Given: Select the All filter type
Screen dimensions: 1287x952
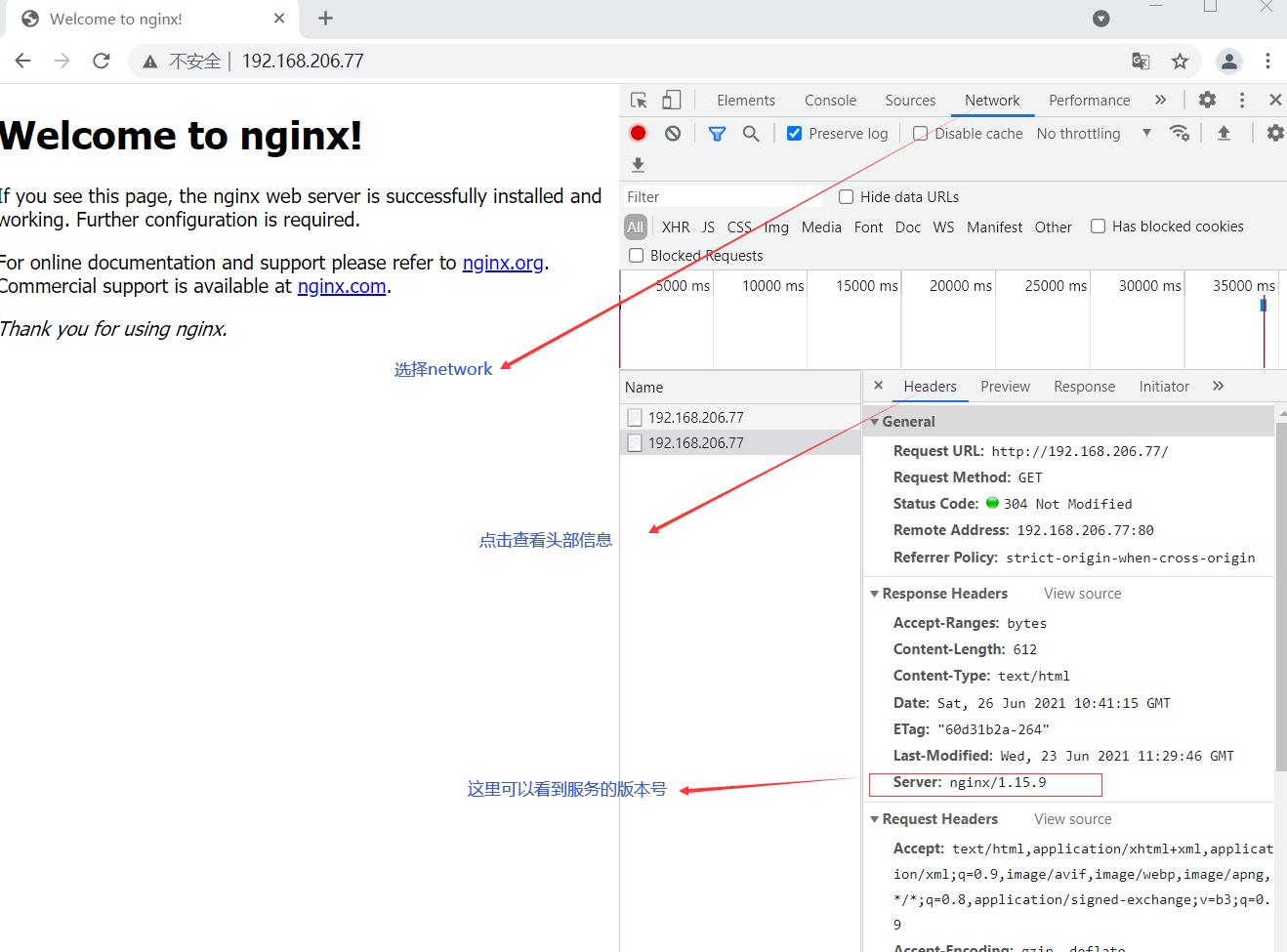Looking at the screenshot, I should click(x=636, y=228).
